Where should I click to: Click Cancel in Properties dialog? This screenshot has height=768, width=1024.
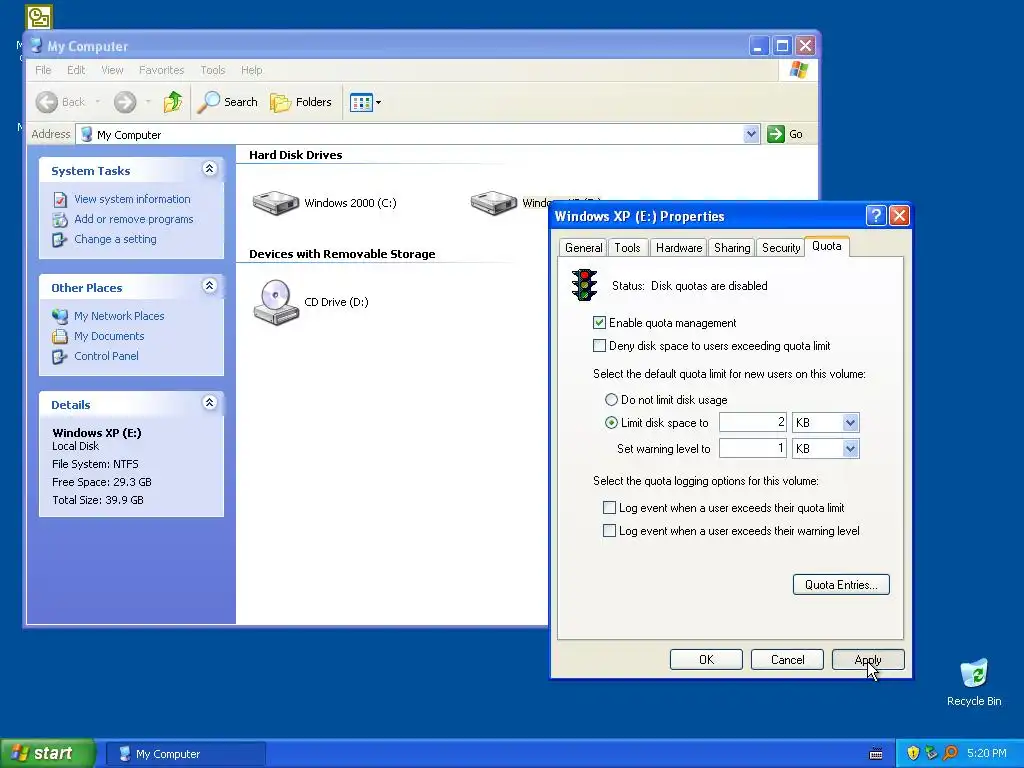pos(787,660)
